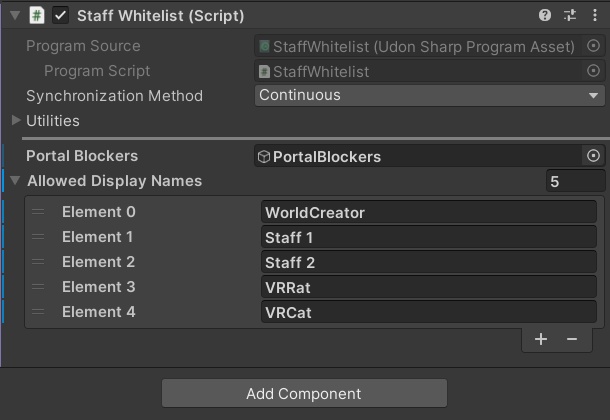Viewport: 610px width, 420px height.
Task: Click the WorldCreator text field
Action: pos(432,212)
